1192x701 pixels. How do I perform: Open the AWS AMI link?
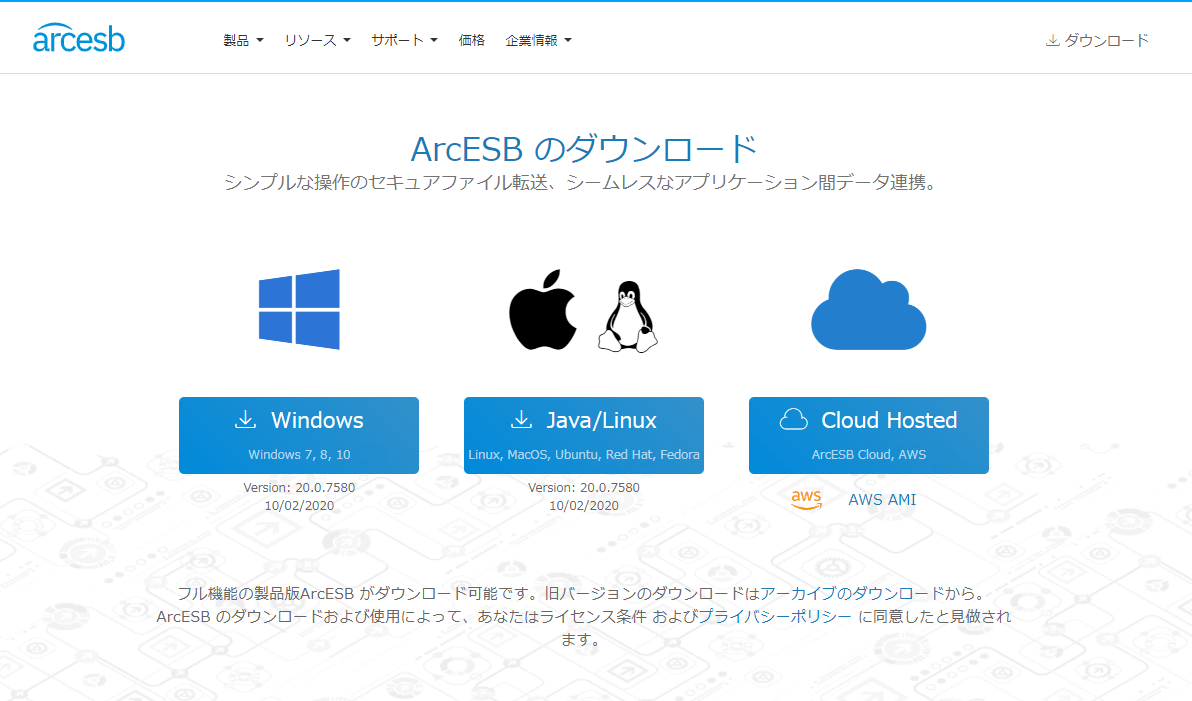click(x=882, y=500)
